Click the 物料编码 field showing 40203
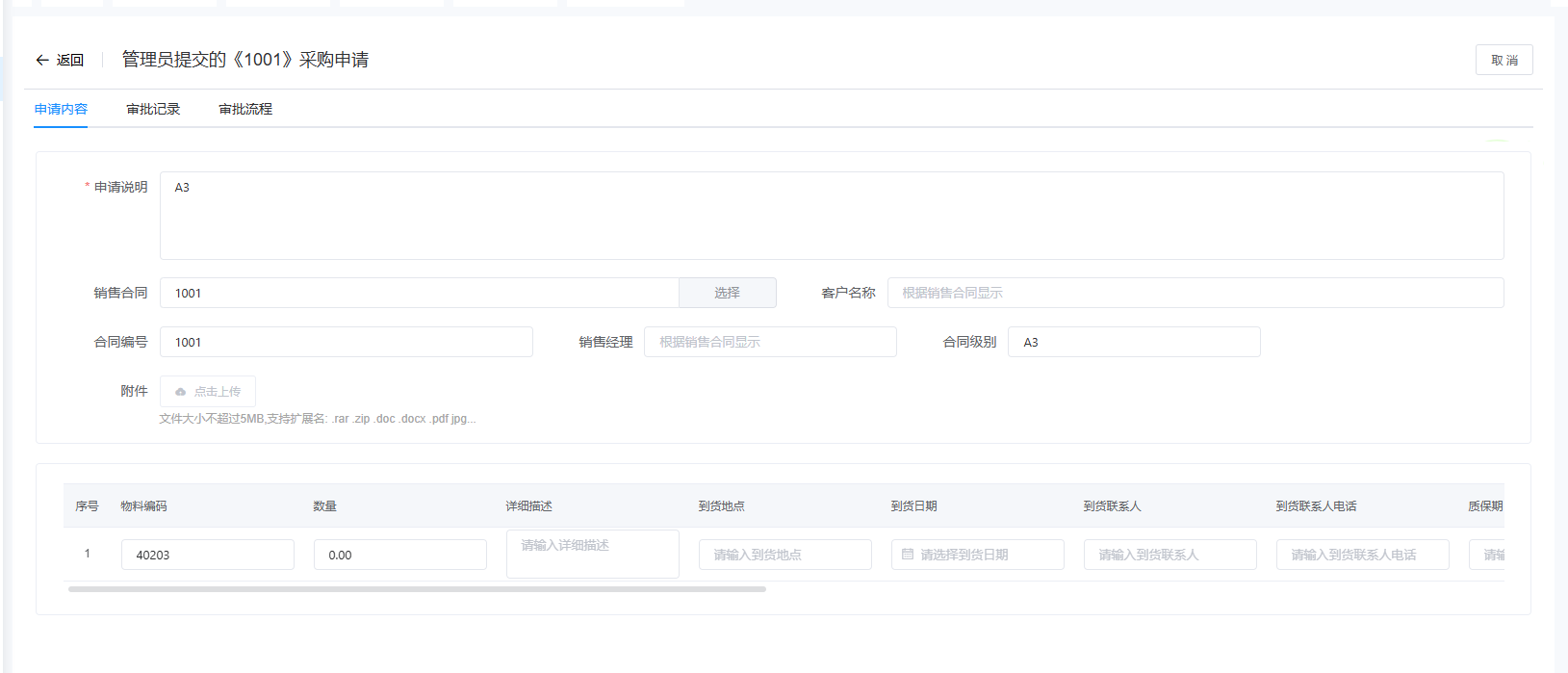This screenshot has width=1568, height=673. tap(207, 555)
